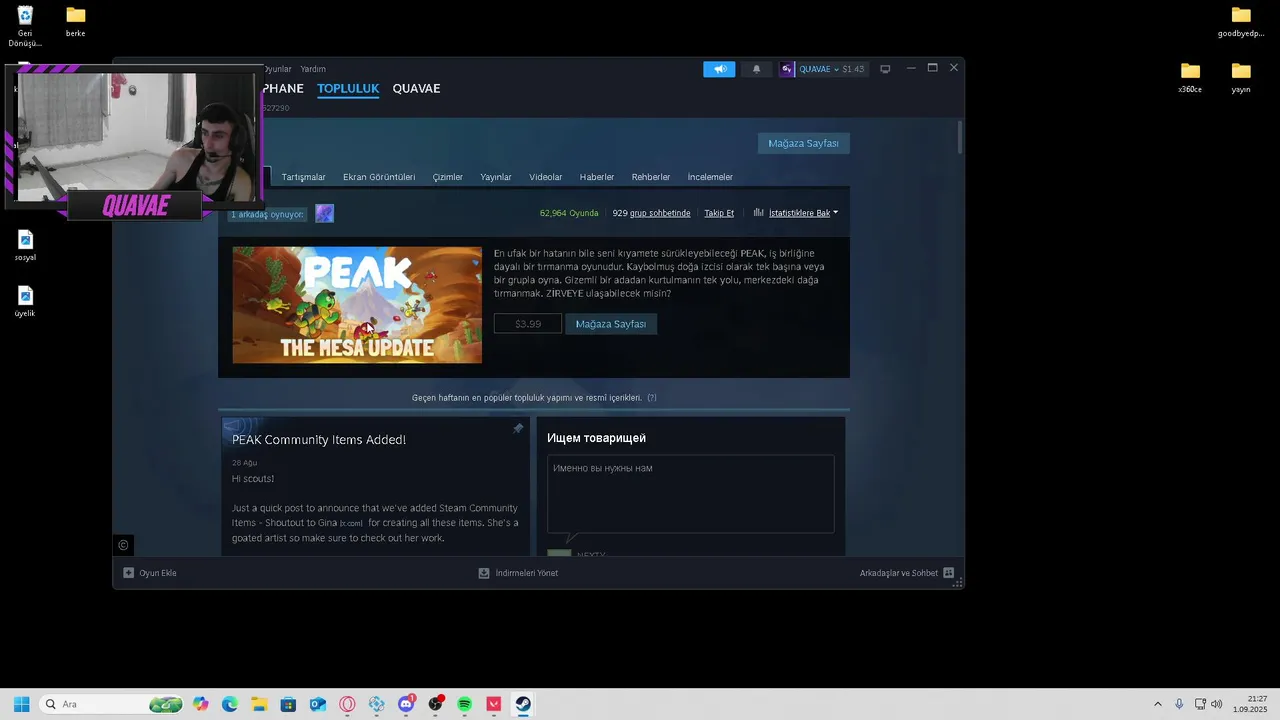Open the Steam announcements megaphone icon
This screenshot has width=1280, height=720.
click(719, 69)
